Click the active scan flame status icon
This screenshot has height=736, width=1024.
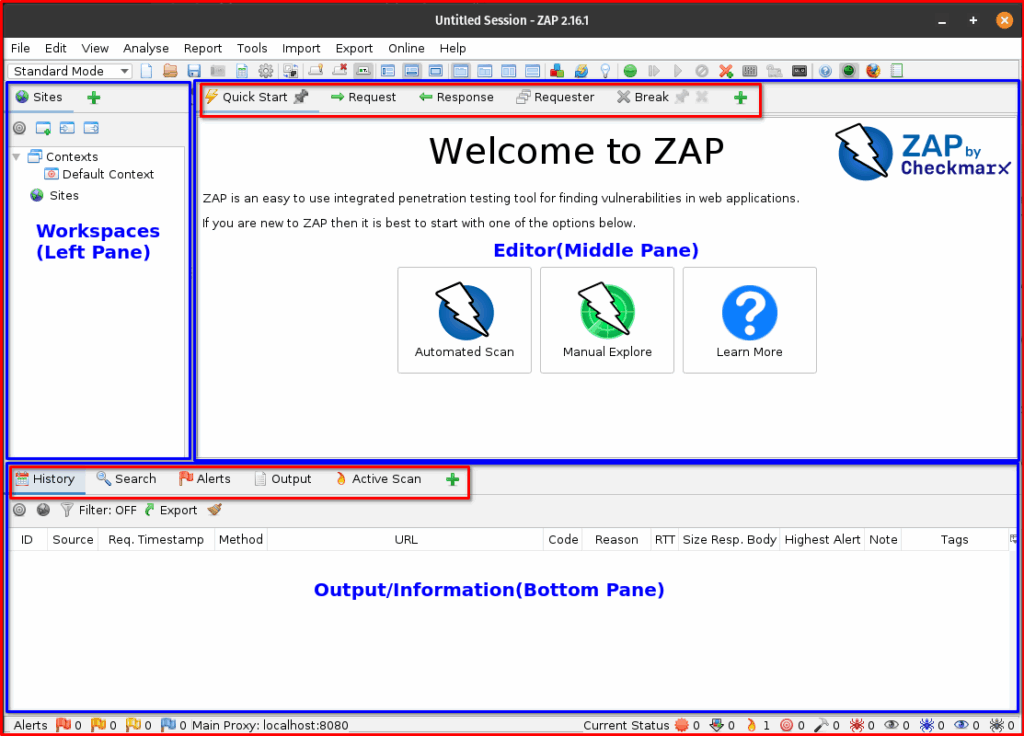758,725
